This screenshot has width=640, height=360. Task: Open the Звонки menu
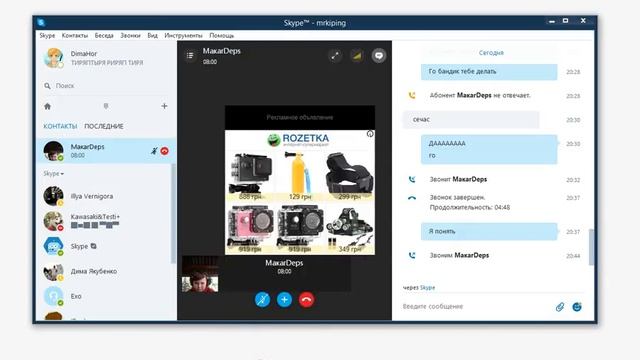130,36
